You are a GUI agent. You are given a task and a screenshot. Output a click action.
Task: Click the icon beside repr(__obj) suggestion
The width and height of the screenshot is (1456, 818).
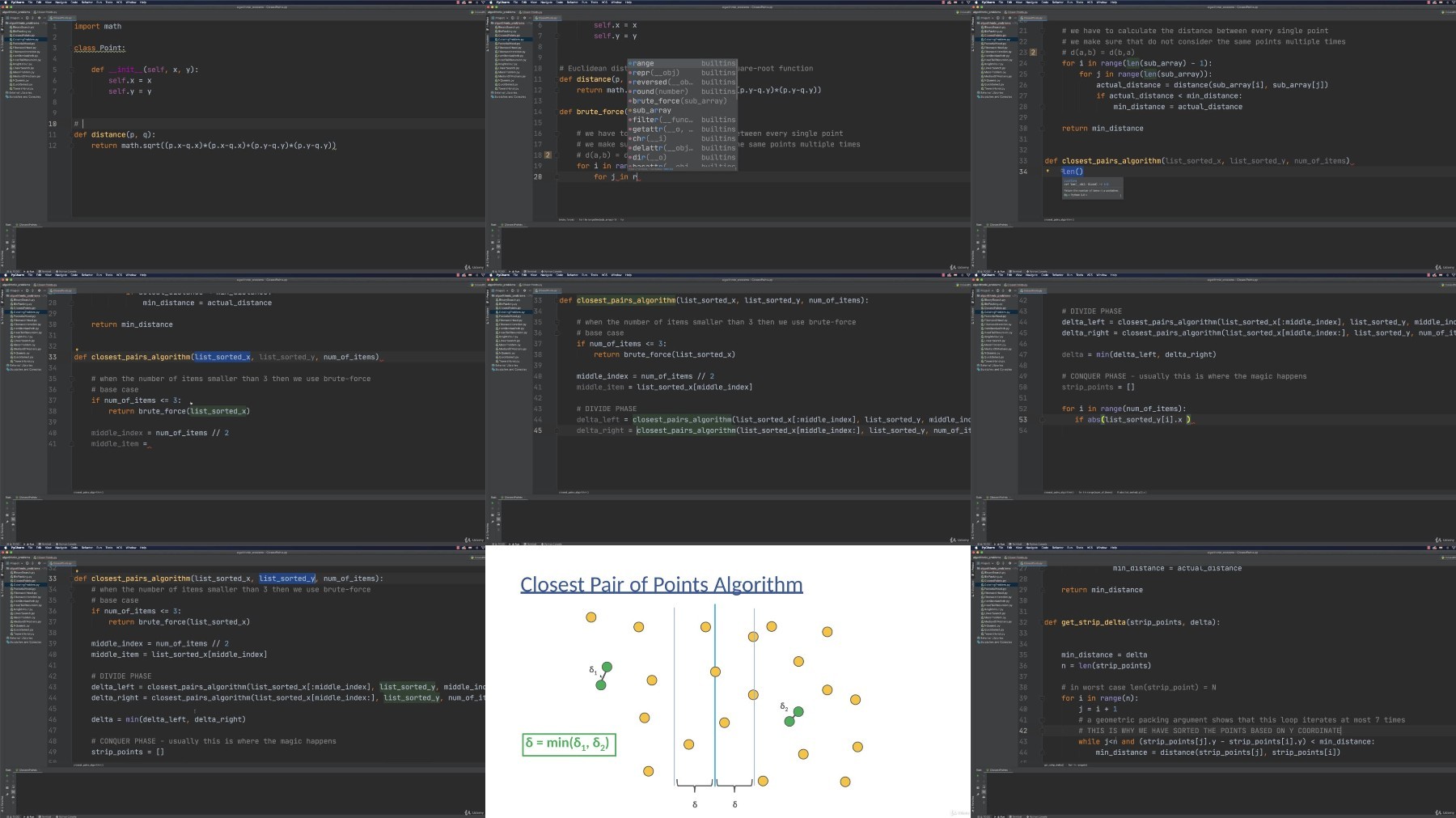[x=630, y=73]
